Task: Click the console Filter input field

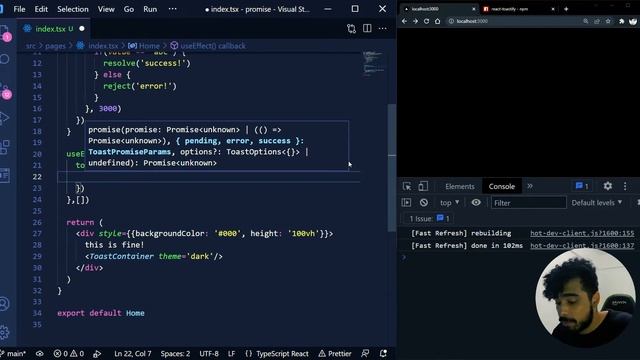Action: coord(529,202)
